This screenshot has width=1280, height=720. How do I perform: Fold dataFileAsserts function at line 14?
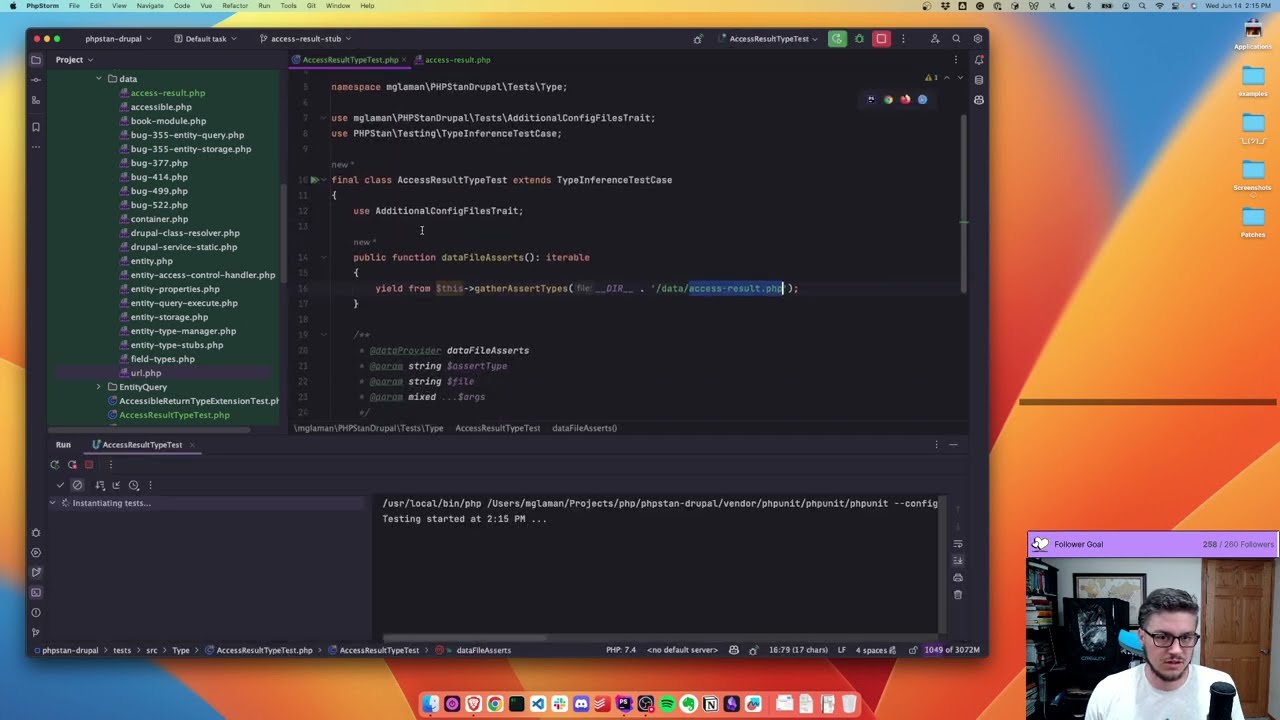coord(323,257)
